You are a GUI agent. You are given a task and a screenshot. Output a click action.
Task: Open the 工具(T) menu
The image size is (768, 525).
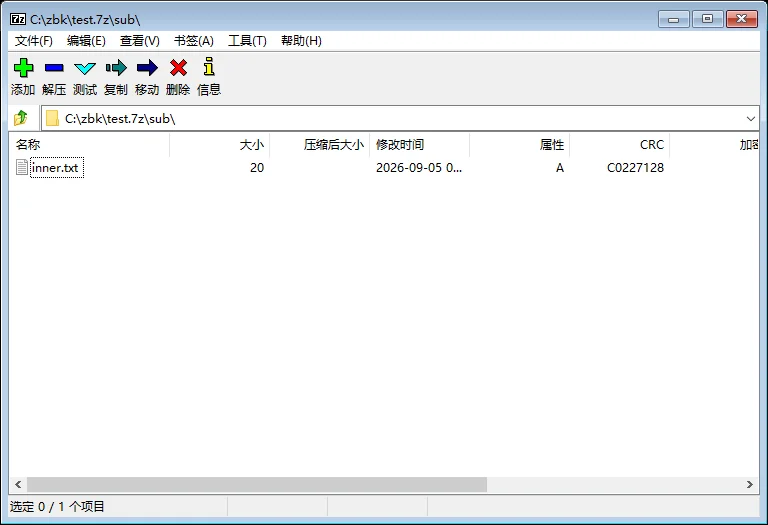point(247,41)
